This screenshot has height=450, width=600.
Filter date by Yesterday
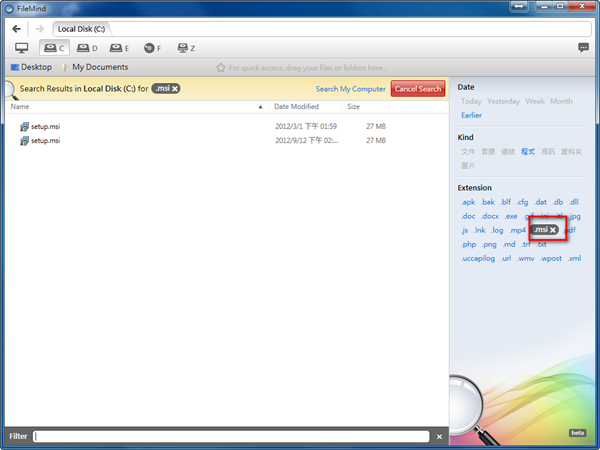click(503, 101)
